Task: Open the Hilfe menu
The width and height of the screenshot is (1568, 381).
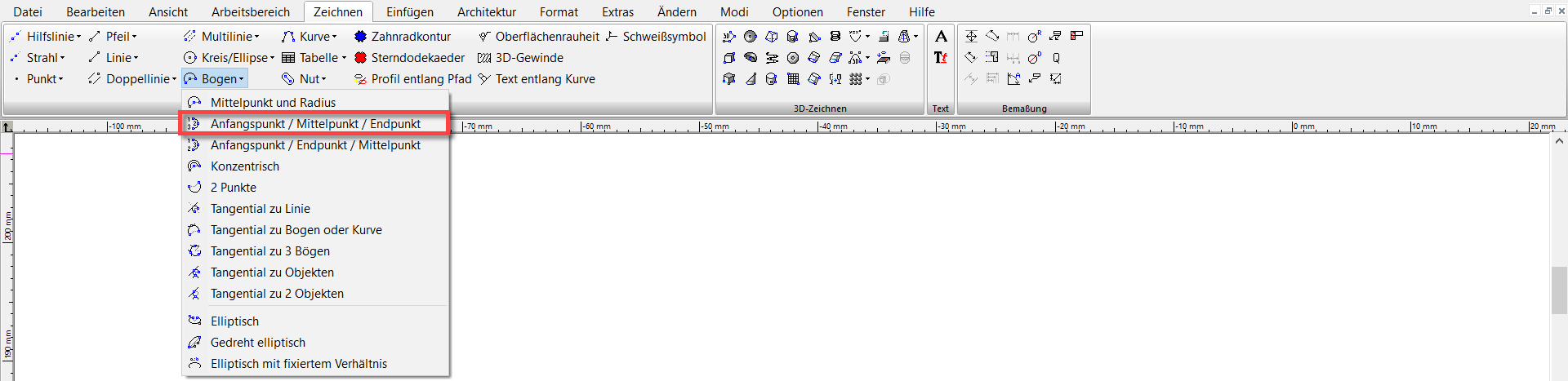Action: pyautogui.click(x=922, y=12)
